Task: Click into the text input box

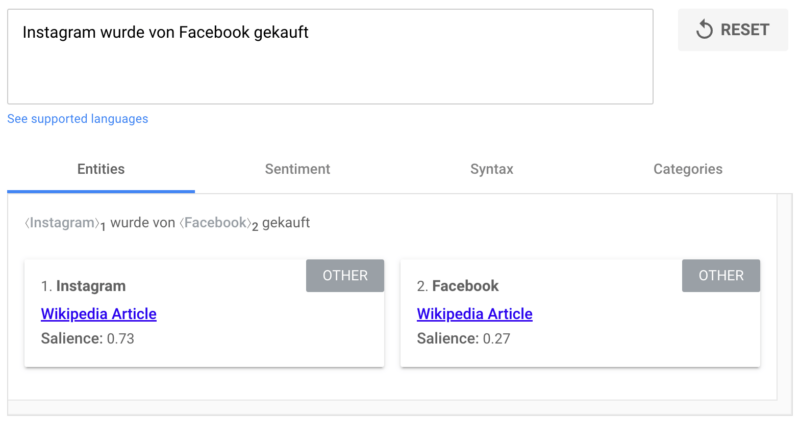Action: click(x=330, y=57)
